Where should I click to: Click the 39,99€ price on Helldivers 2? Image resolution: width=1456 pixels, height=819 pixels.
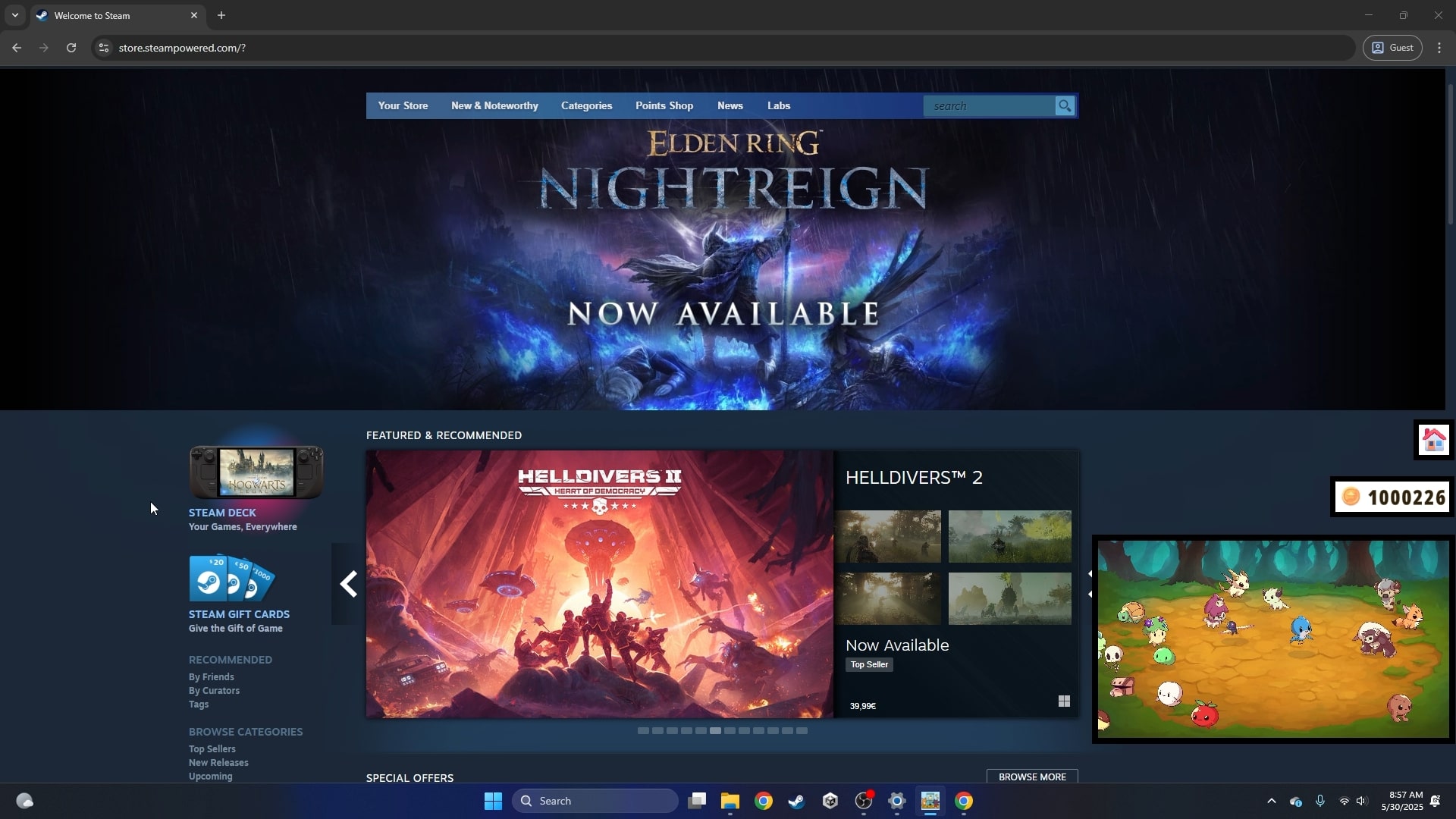tap(863, 706)
